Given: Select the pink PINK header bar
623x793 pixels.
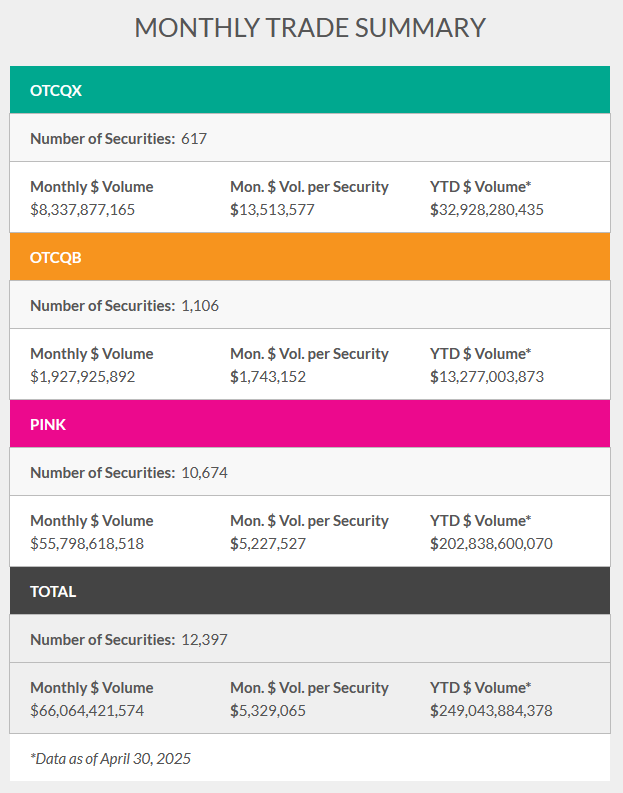Looking at the screenshot, I should (x=310, y=424).
